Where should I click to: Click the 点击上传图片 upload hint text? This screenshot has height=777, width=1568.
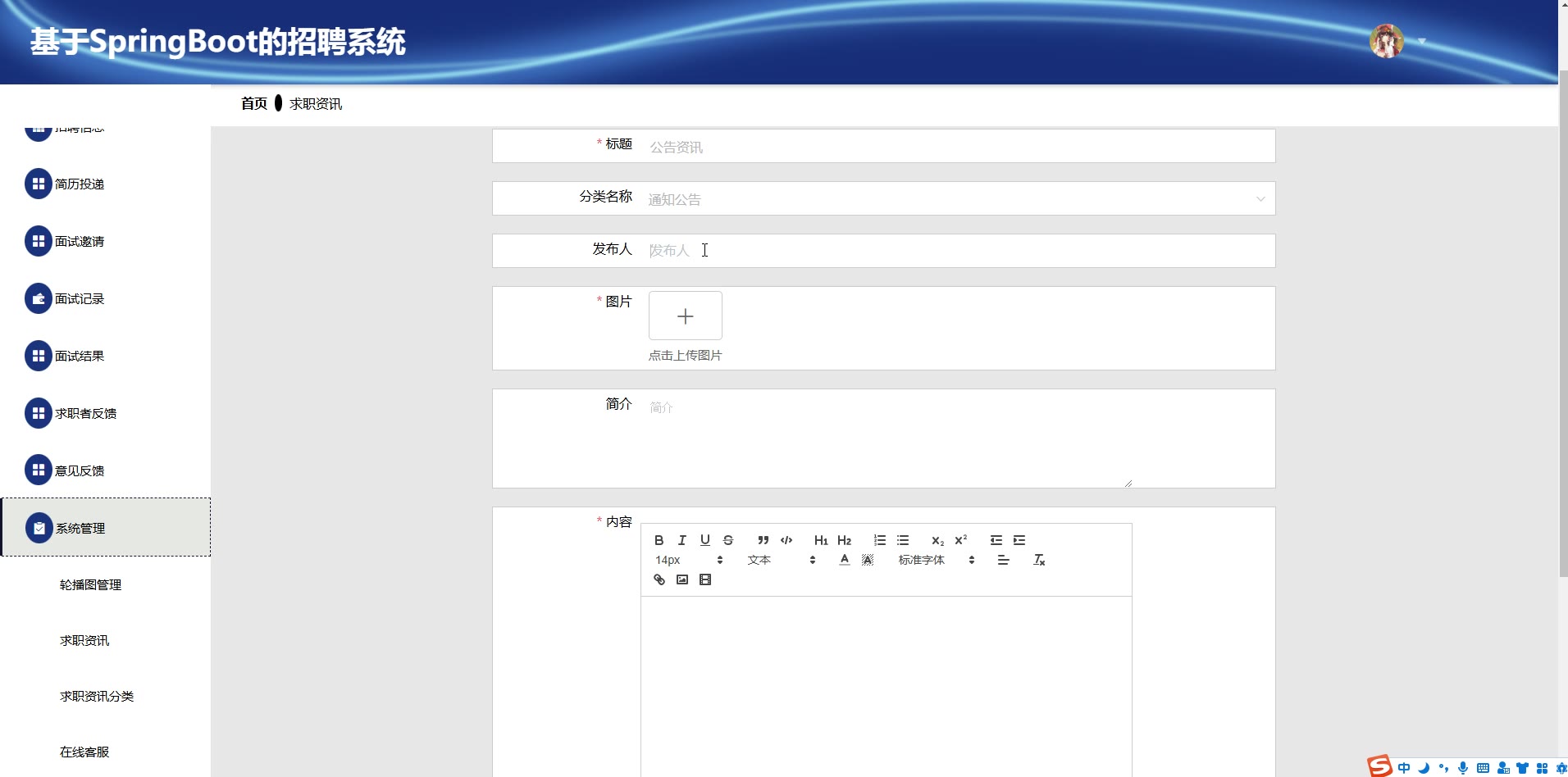[686, 355]
